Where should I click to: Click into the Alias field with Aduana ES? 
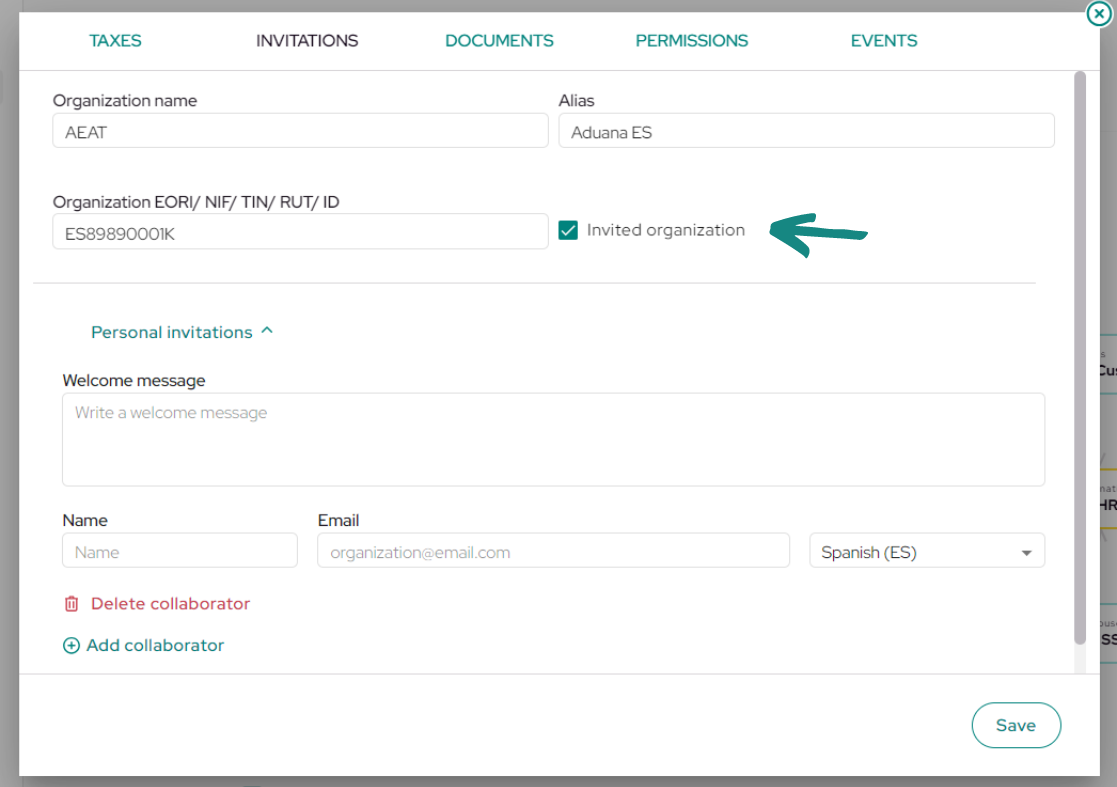click(806, 131)
